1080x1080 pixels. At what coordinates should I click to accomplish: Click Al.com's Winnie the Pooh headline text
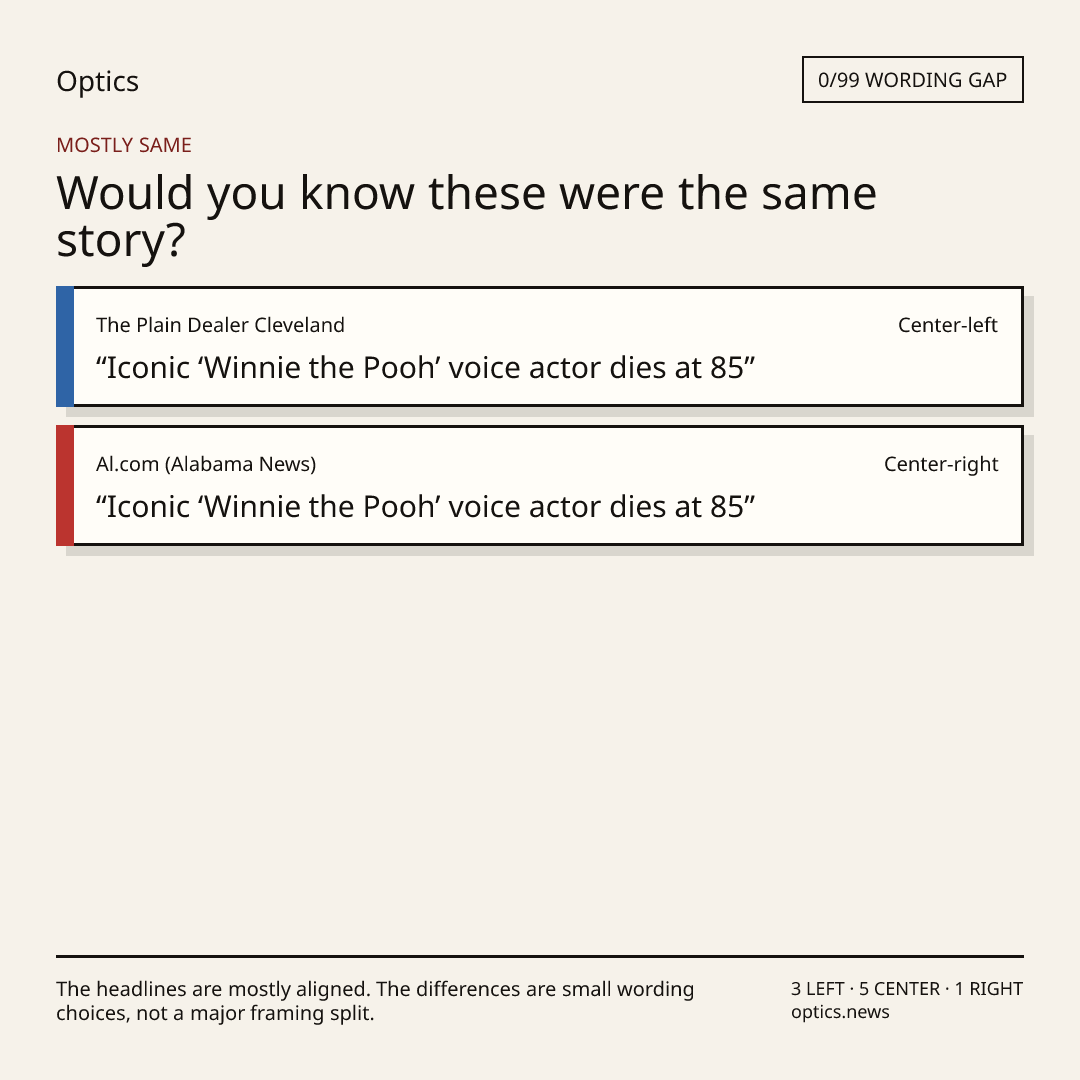[x=426, y=507]
